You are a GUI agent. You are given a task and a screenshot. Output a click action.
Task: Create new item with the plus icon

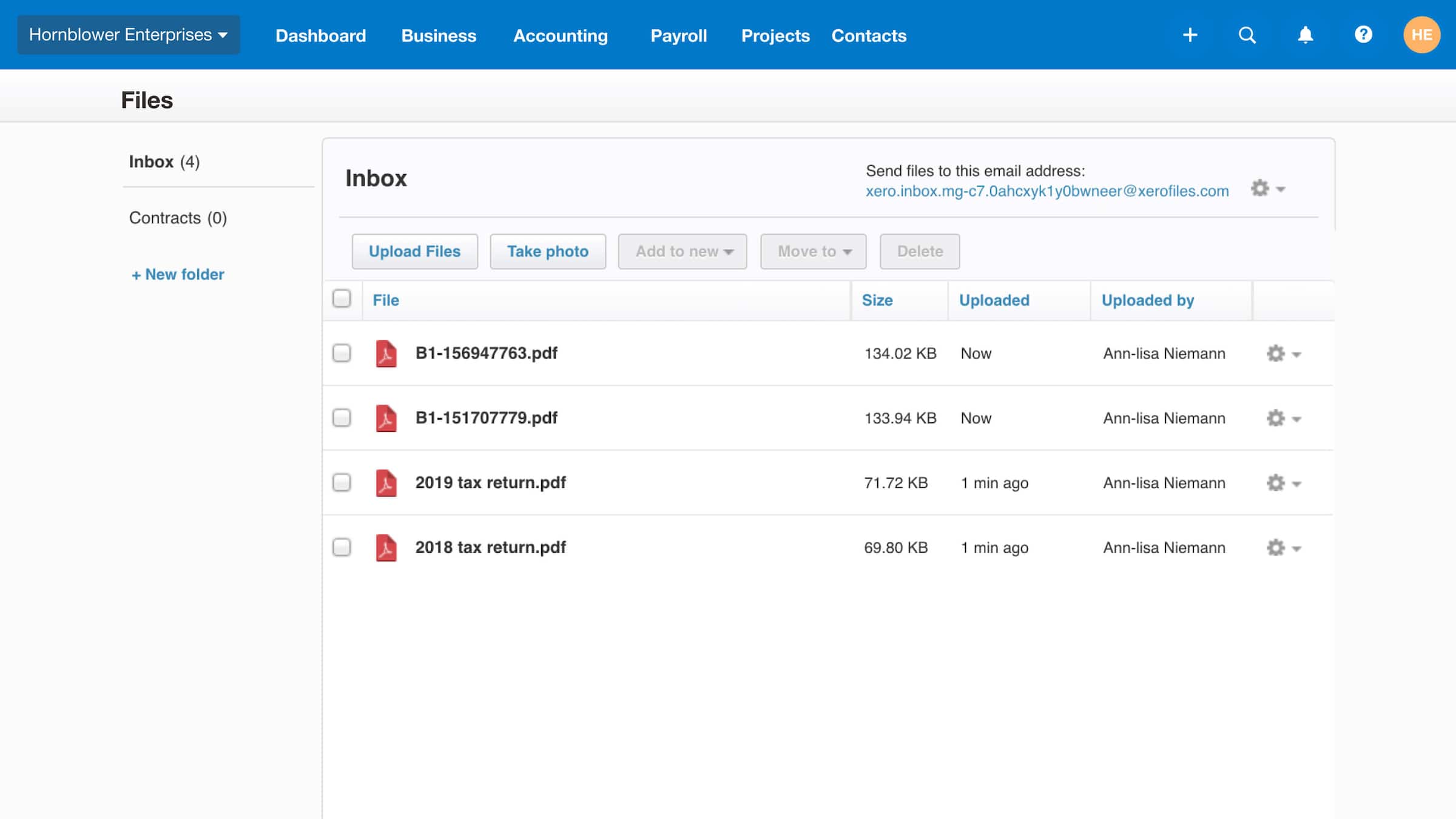pos(1190,35)
